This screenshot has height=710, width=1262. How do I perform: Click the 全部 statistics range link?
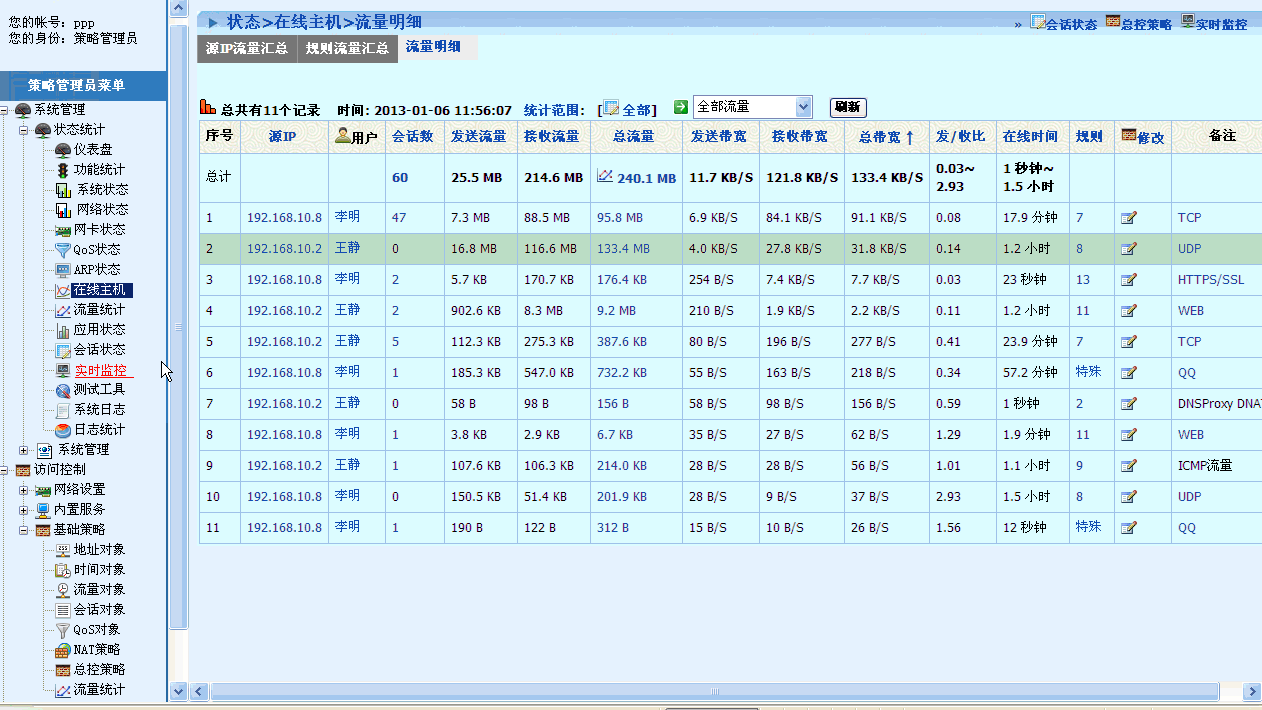636,109
